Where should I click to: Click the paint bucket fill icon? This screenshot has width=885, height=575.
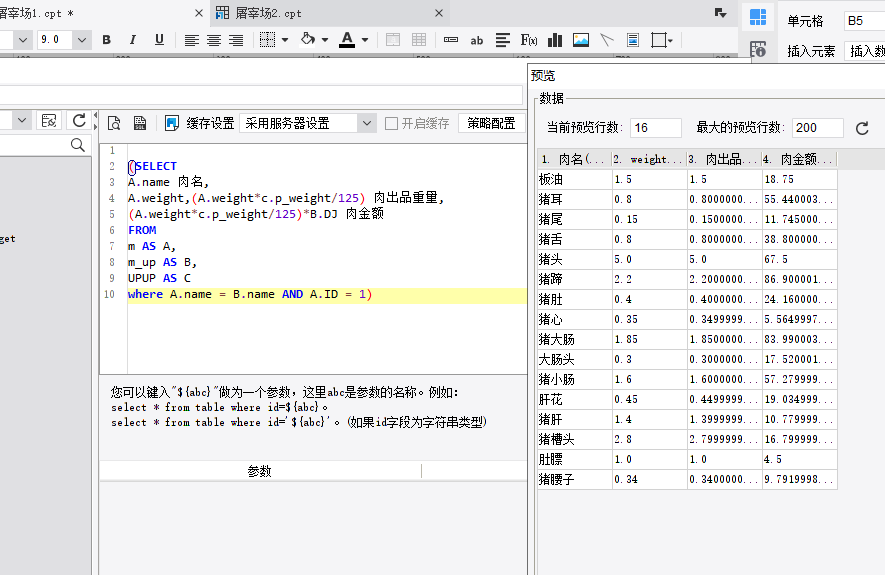click(x=308, y=40)
